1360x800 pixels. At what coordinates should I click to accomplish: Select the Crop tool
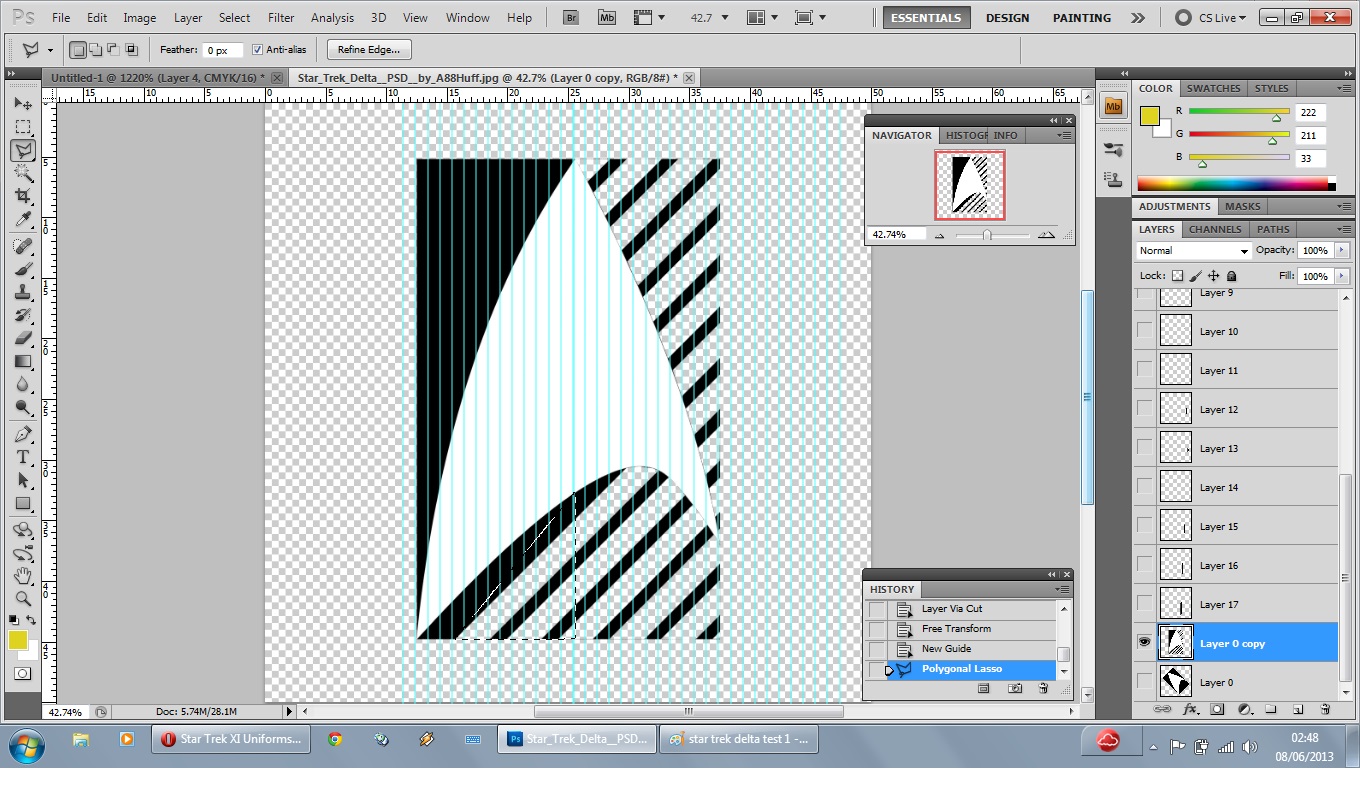point(23,196)
